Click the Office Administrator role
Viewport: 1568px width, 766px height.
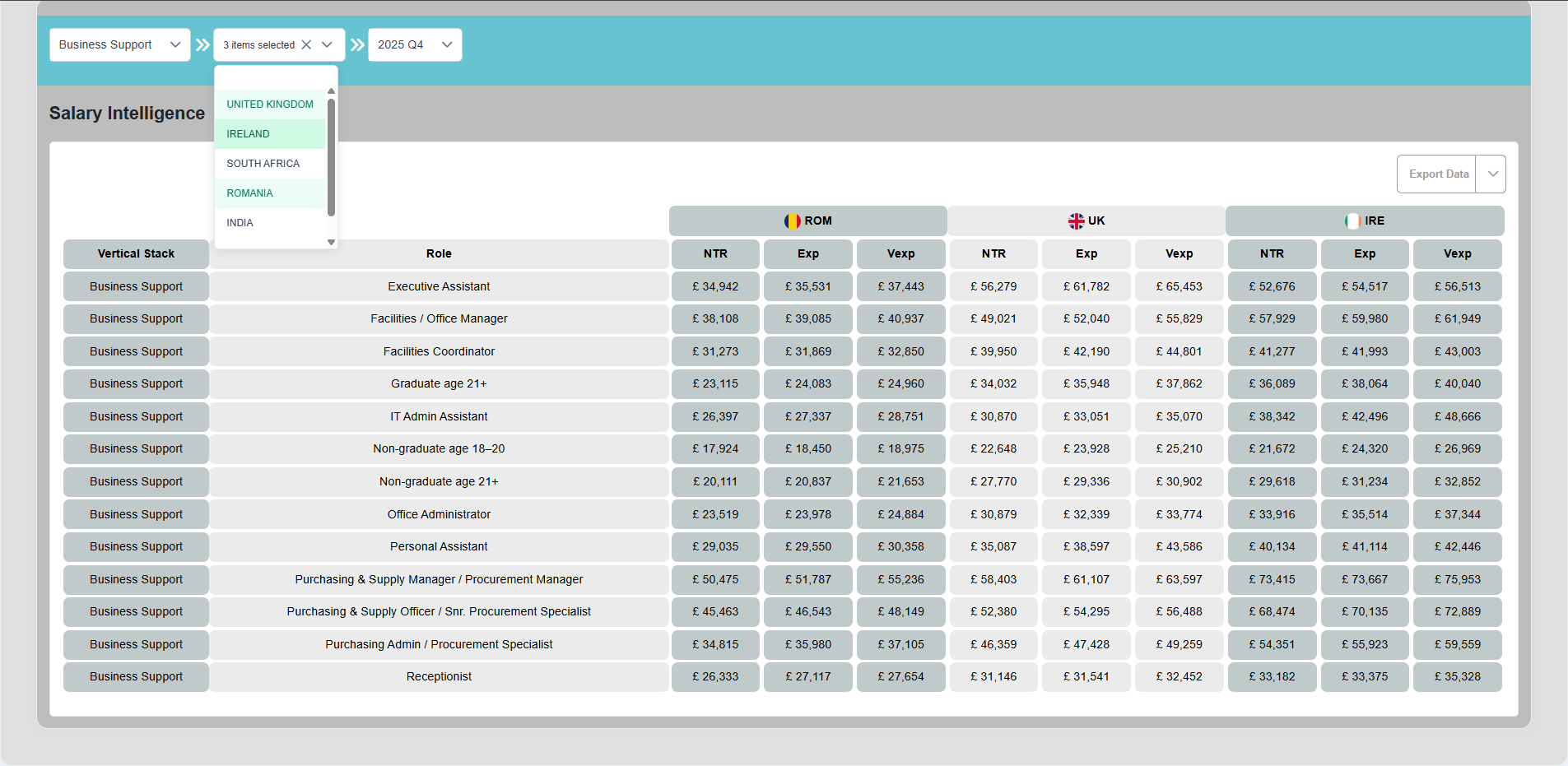(x=439, y=514)
